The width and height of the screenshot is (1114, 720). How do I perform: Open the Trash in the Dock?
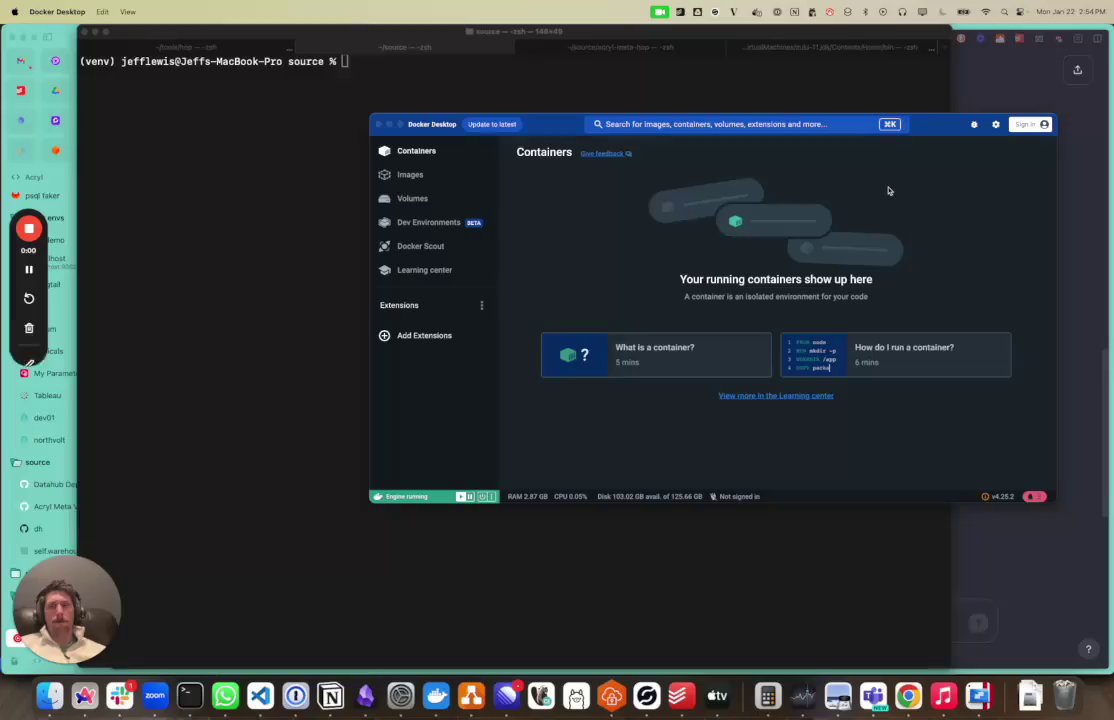(x=1064, y=696)
